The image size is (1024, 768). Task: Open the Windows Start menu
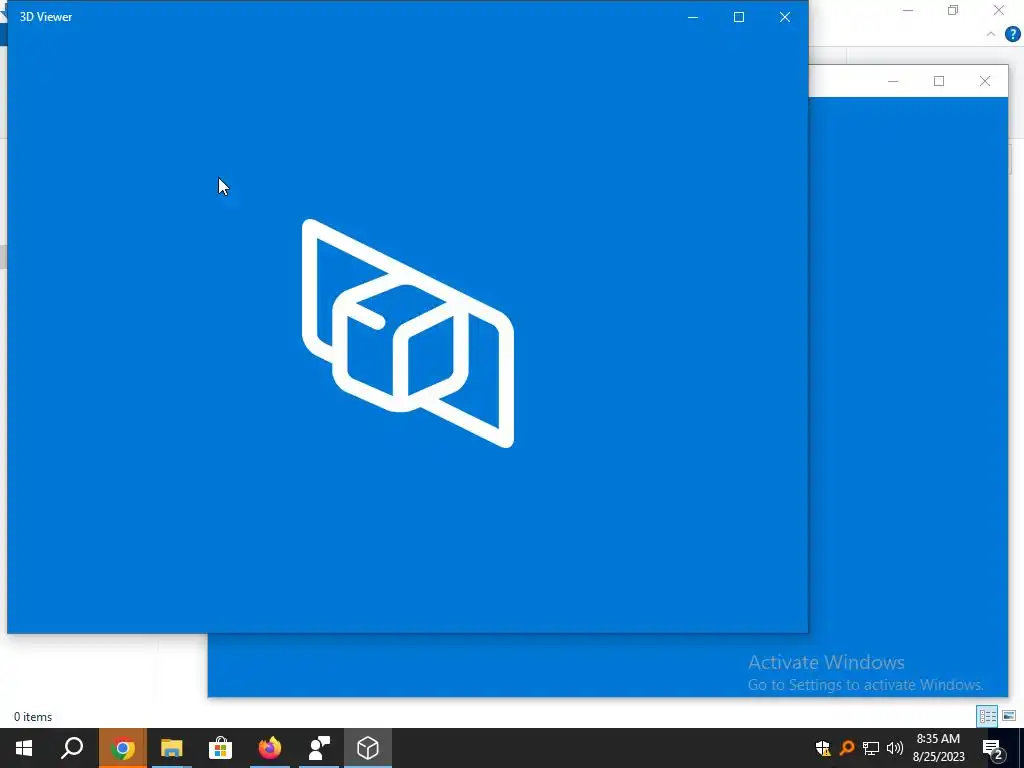click(24, 748)
